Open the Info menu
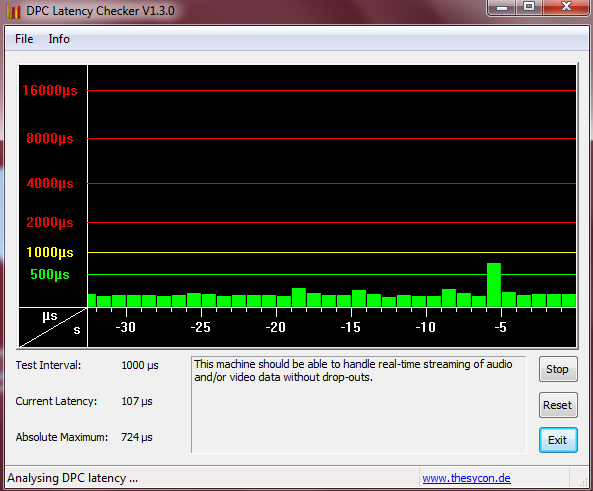The image size is (593, 491). pyautogui.click(x=59, y=39)
